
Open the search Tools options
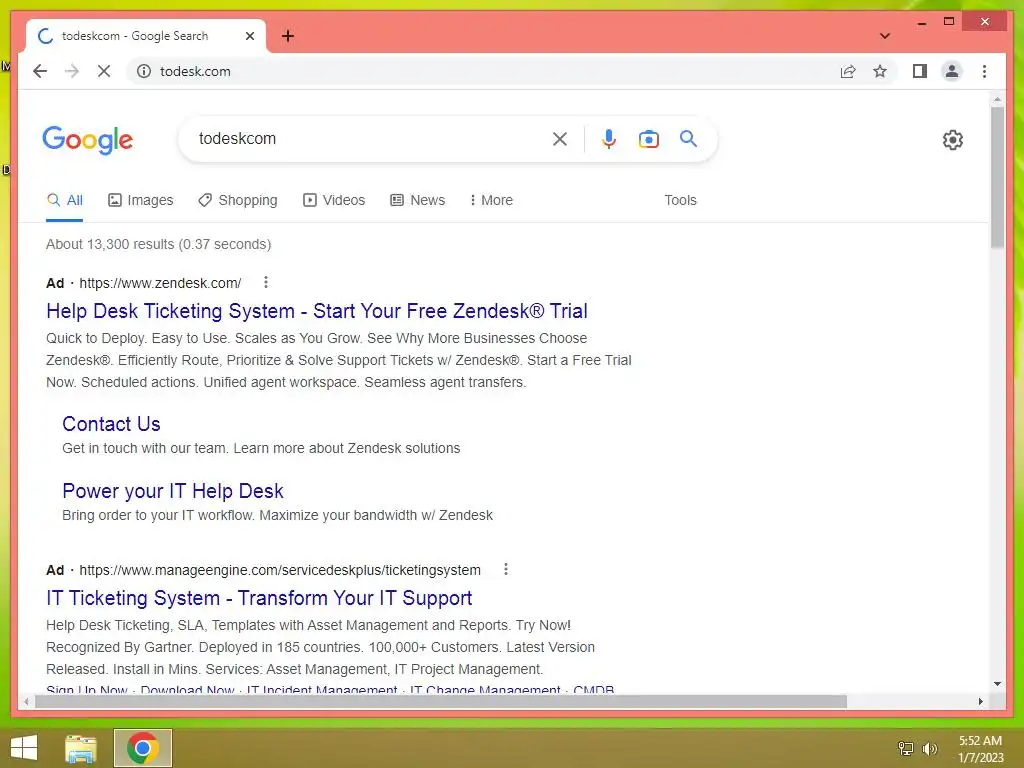680,200
